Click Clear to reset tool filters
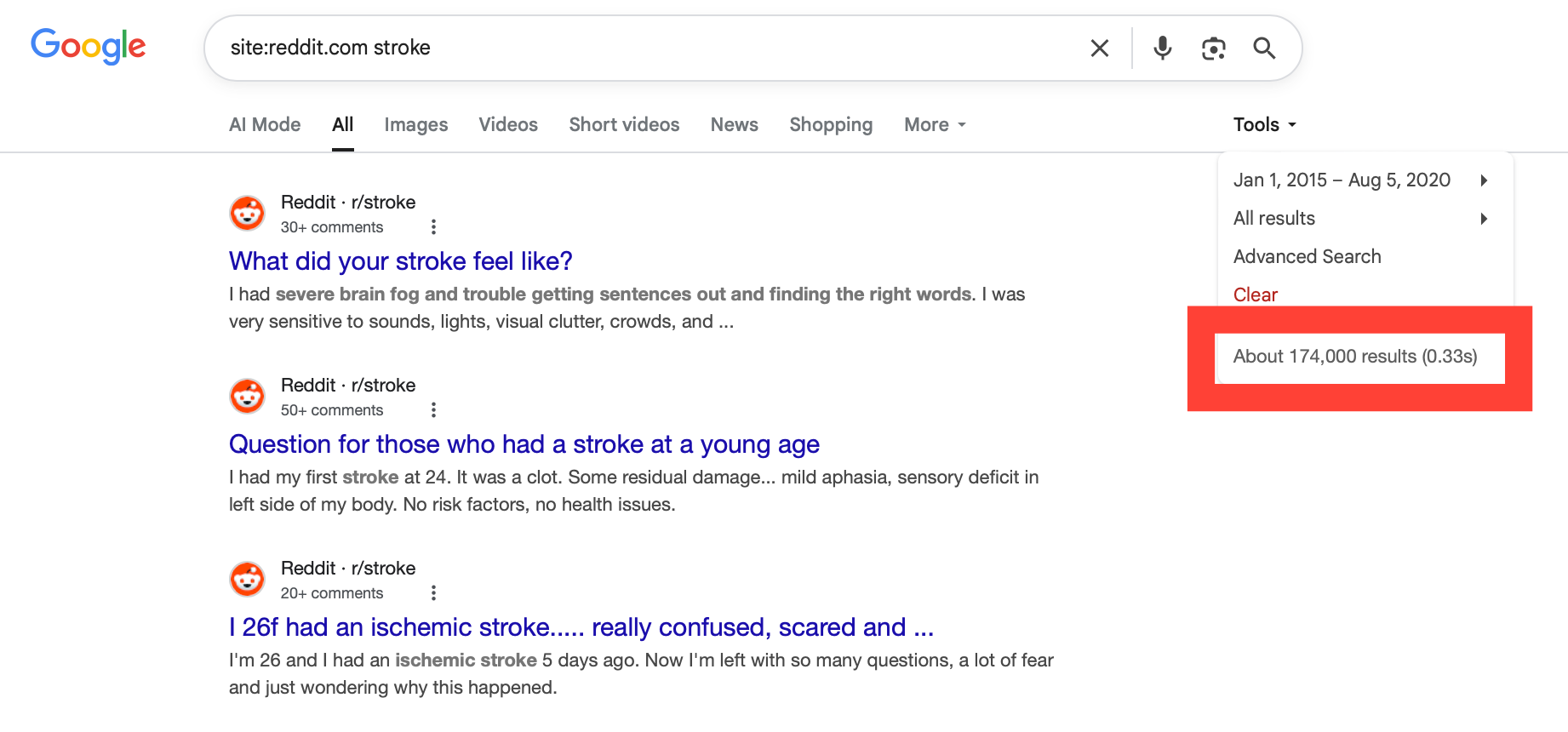Viewport: 1568px width, 732px height. [1256, 295]
